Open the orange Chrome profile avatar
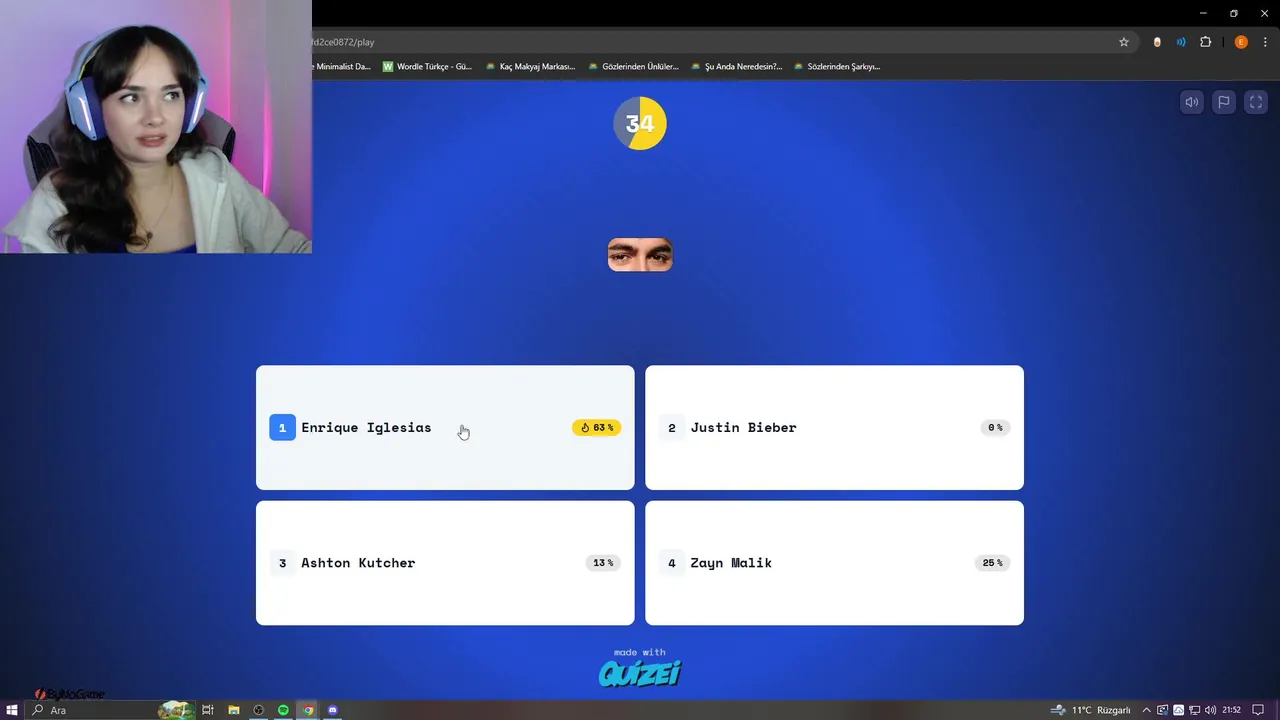The image size is (1280, 720). (x=1241, y=42)
